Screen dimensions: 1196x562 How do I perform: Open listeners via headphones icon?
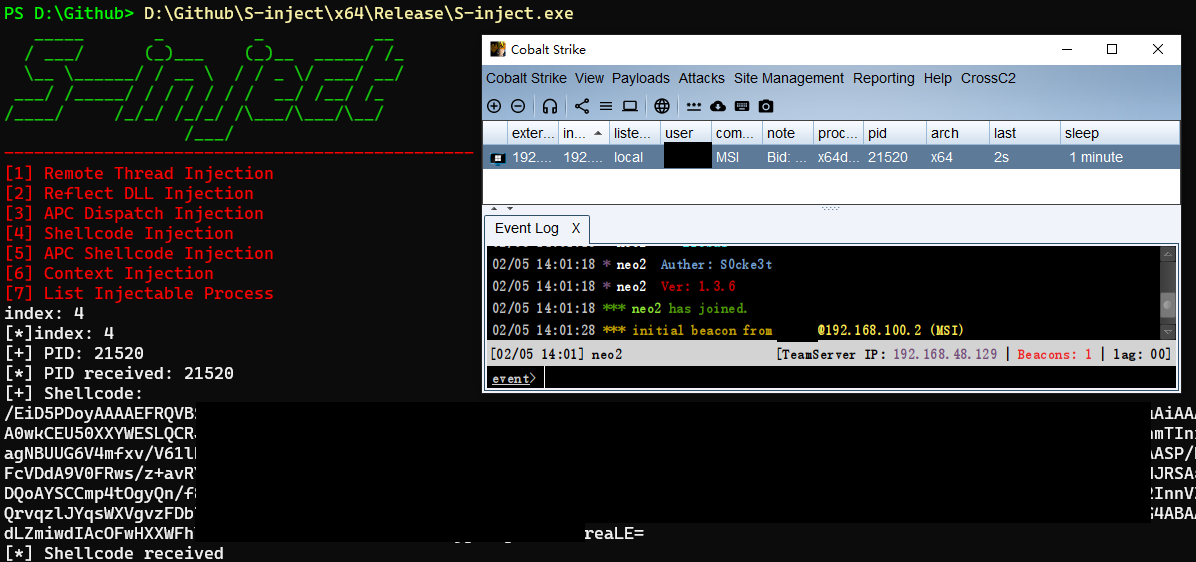pos(549,106)
